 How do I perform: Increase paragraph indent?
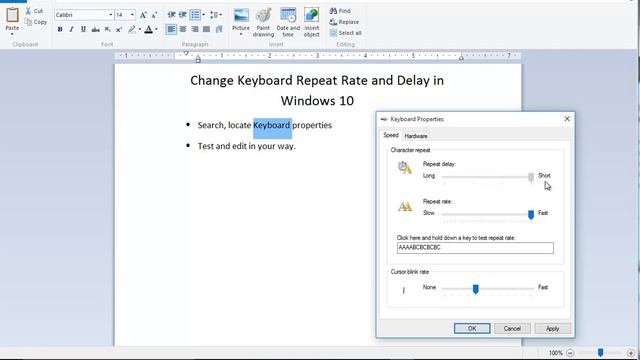click(182, 15)
